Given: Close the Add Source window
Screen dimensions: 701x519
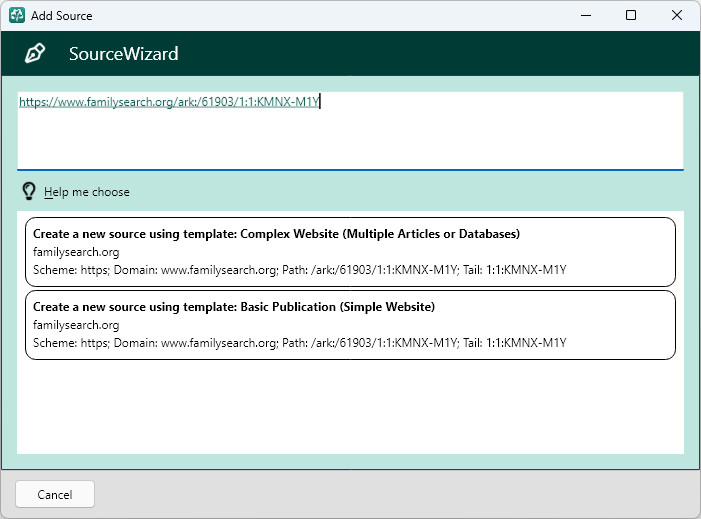Looking at the screenshot, I should click(677, 16).
